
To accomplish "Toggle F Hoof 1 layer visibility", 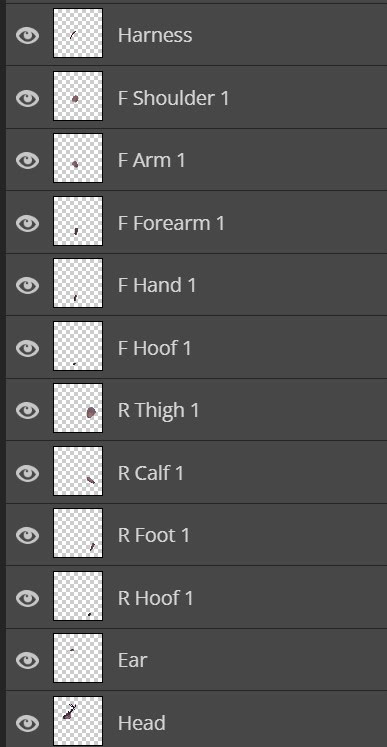I will pos(28,348).
